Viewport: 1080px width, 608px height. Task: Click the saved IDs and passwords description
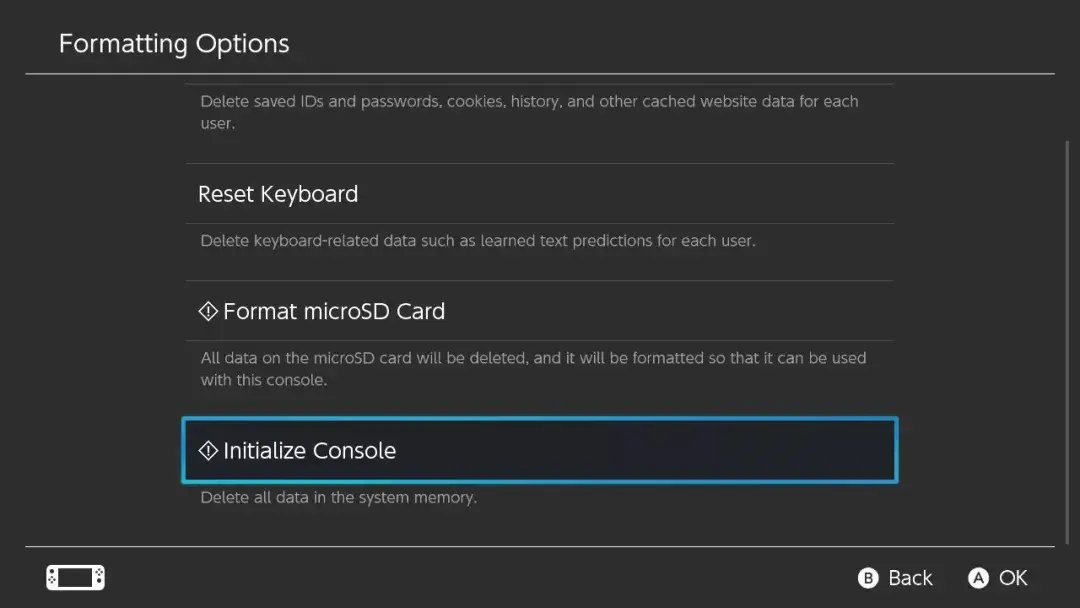pos(529,101)
